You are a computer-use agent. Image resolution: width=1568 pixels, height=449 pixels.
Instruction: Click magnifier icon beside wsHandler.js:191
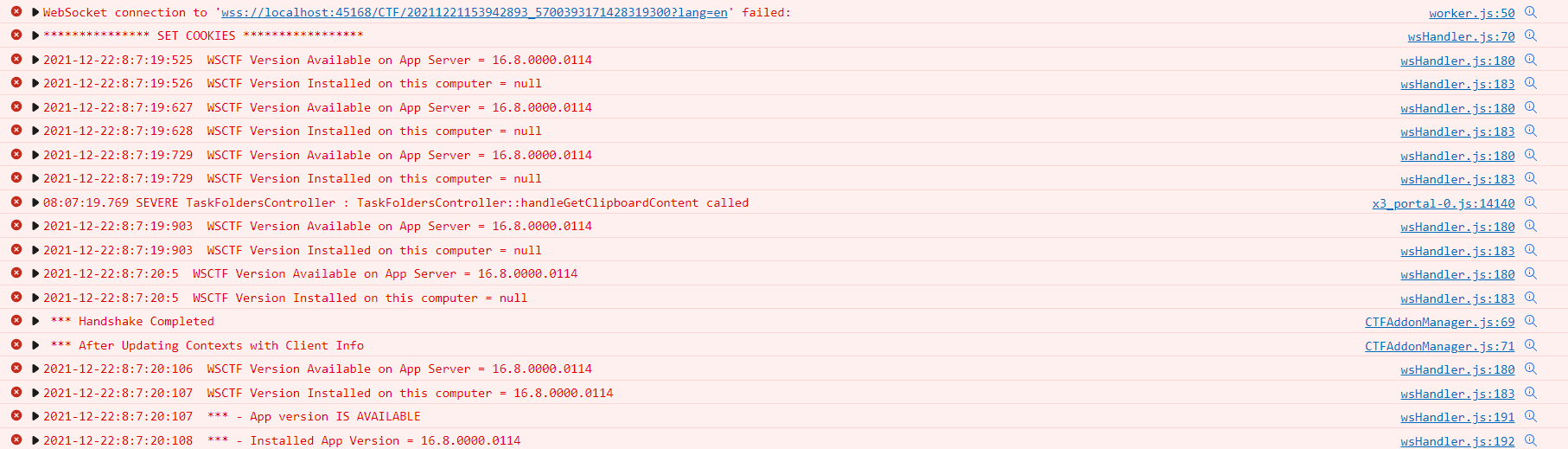1530,416
